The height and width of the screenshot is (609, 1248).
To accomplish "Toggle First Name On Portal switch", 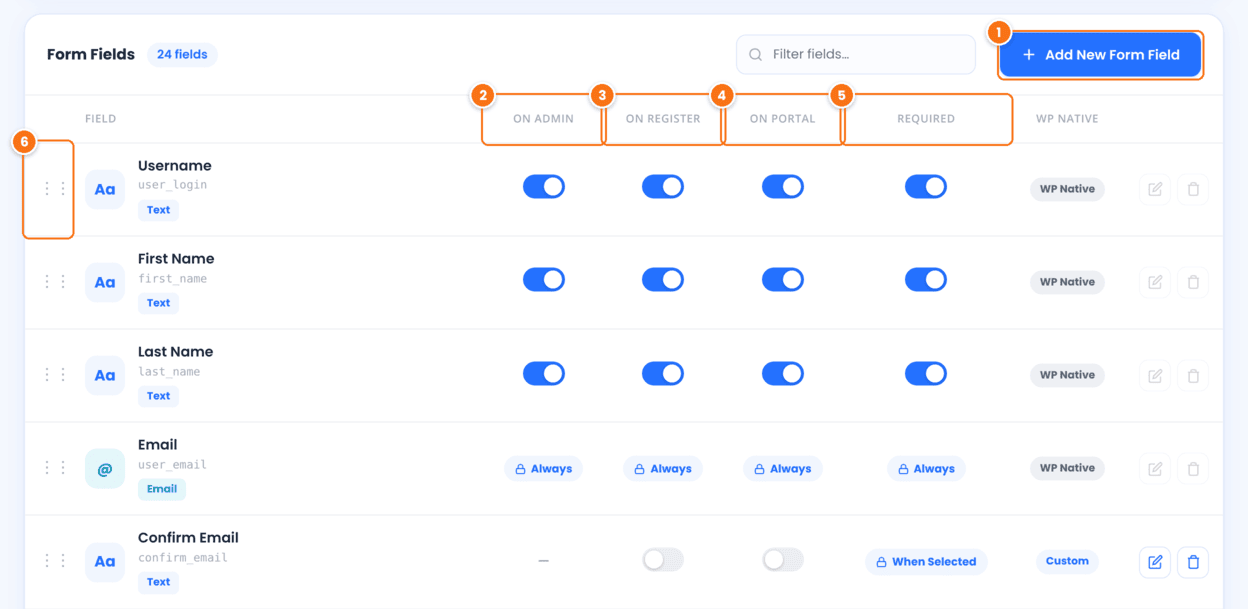I will [783, 280].
